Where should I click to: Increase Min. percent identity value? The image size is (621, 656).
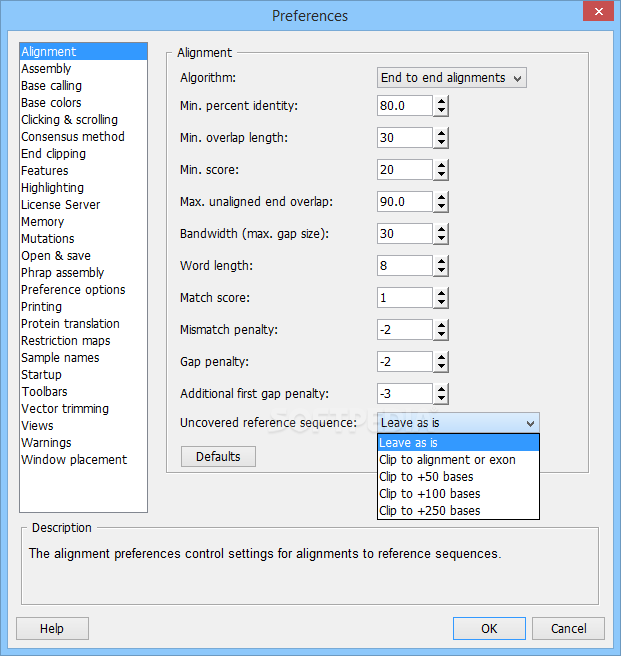coord(441,101)
